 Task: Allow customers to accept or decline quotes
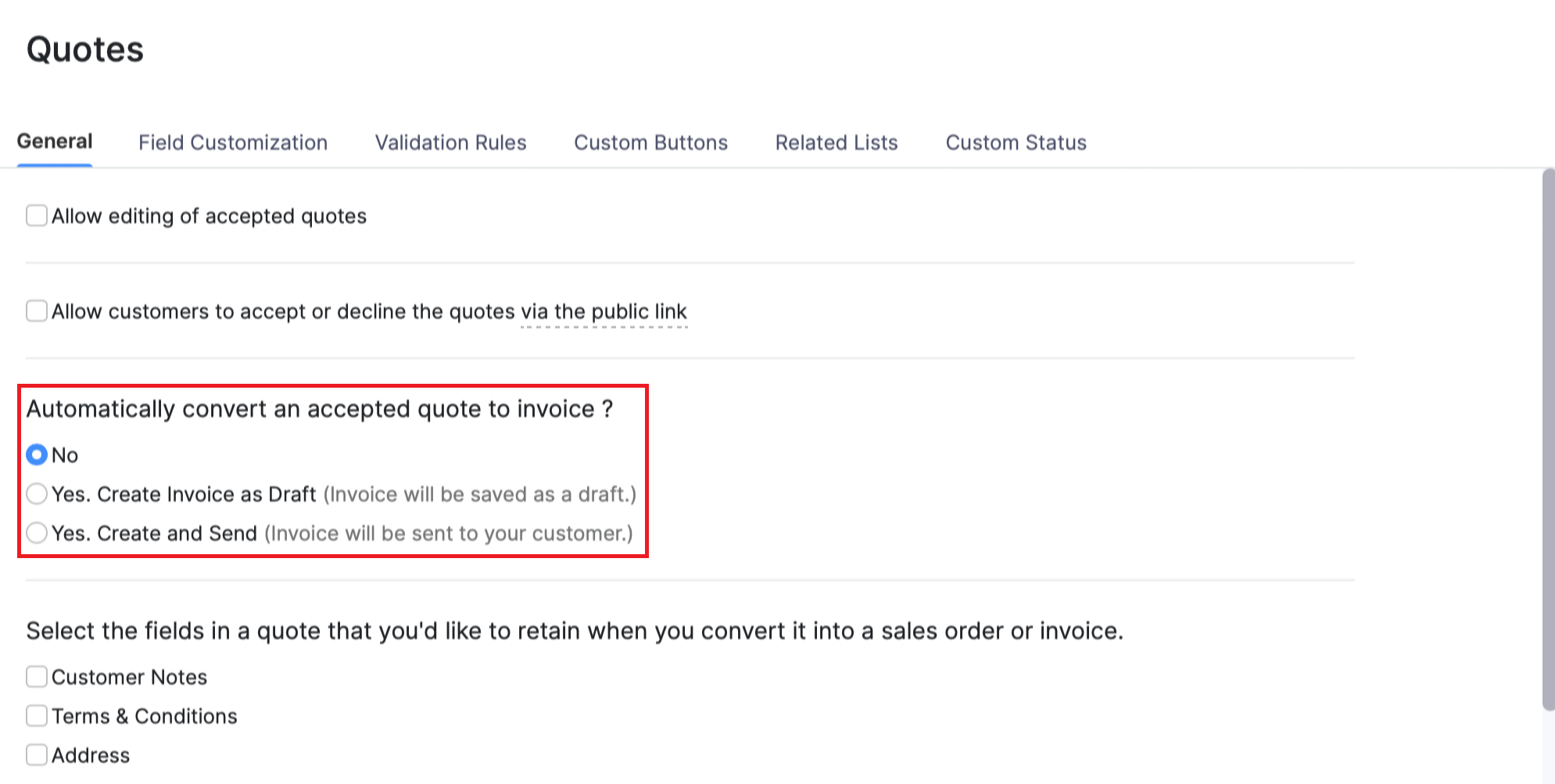(36, 310)
